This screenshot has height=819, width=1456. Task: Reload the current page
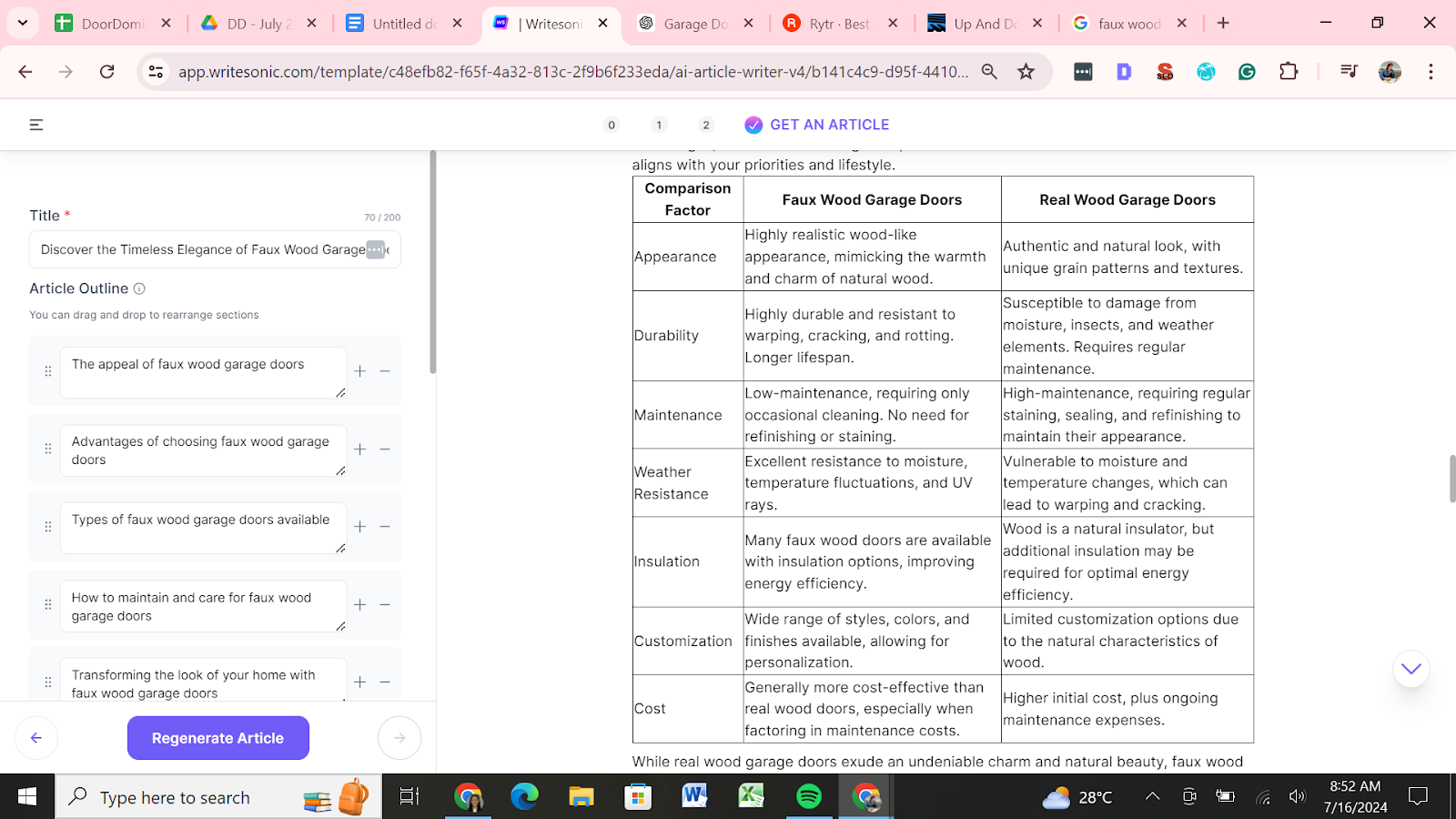[x=107, y=72]
